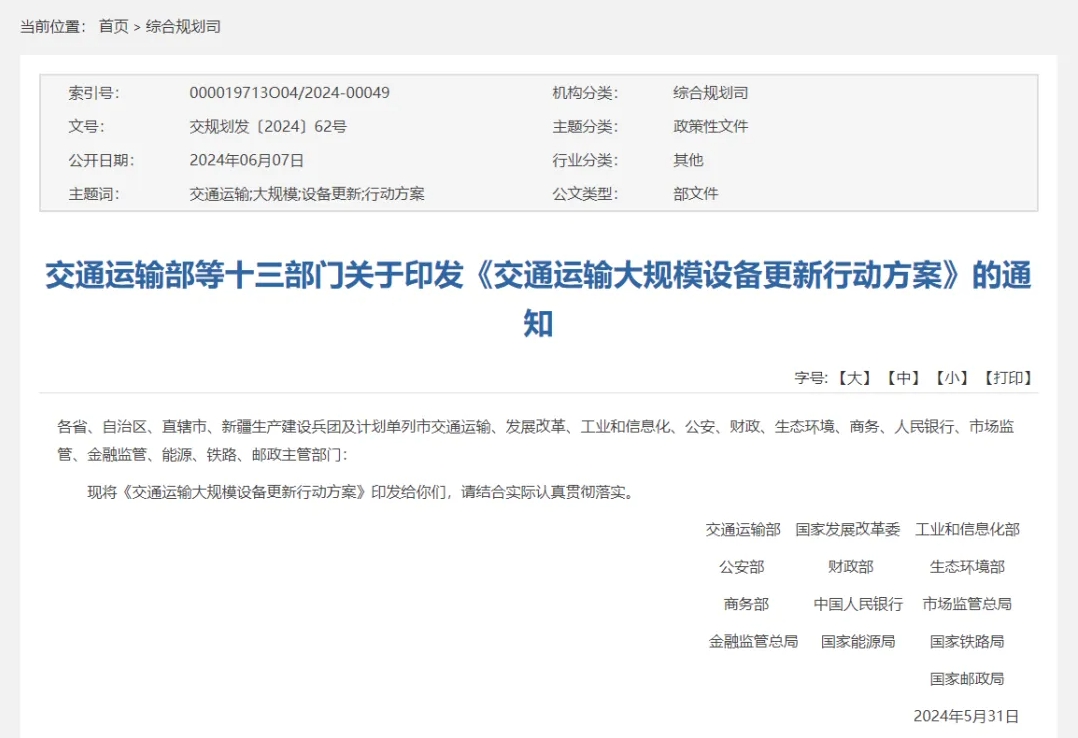Open the 综合规划司 机构分类 link

709,93
